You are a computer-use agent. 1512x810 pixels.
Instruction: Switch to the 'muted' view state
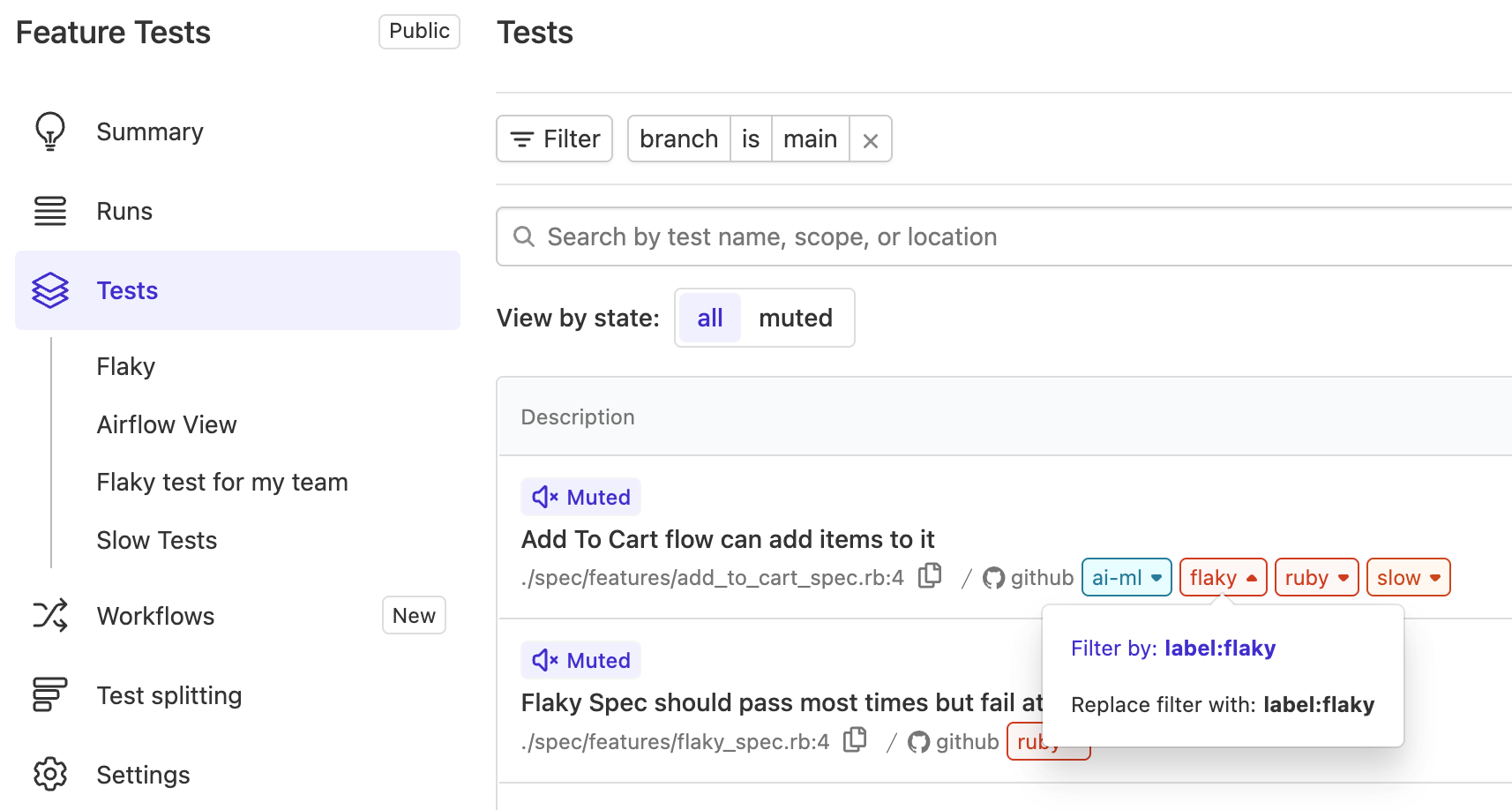(x=796, y=318)
